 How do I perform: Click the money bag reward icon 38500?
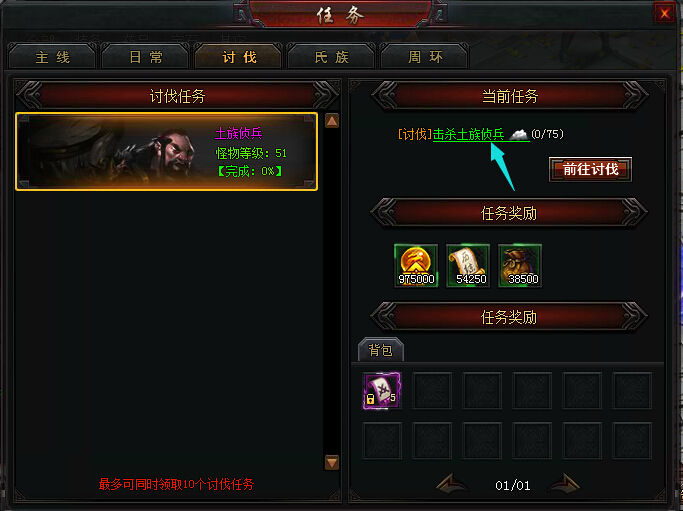(520, 265)
